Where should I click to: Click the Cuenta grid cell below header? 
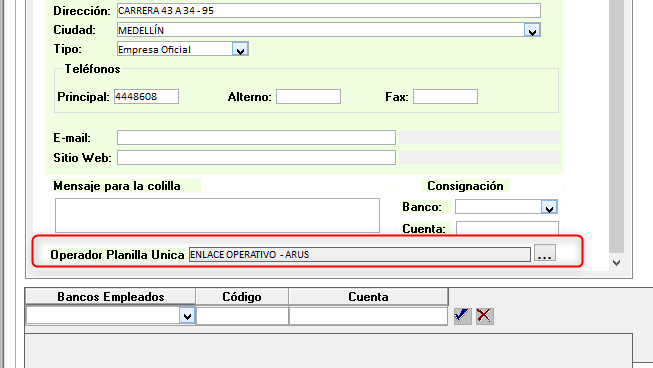point(368,316)
